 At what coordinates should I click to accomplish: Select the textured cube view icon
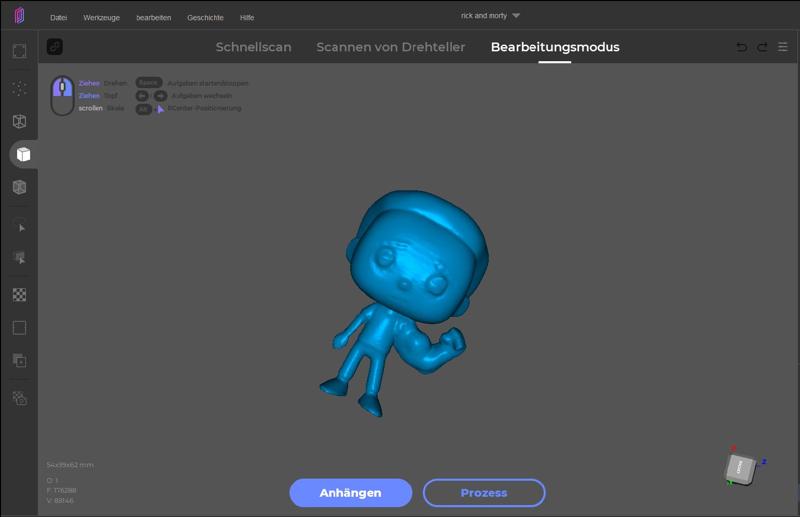coord(19,187)
